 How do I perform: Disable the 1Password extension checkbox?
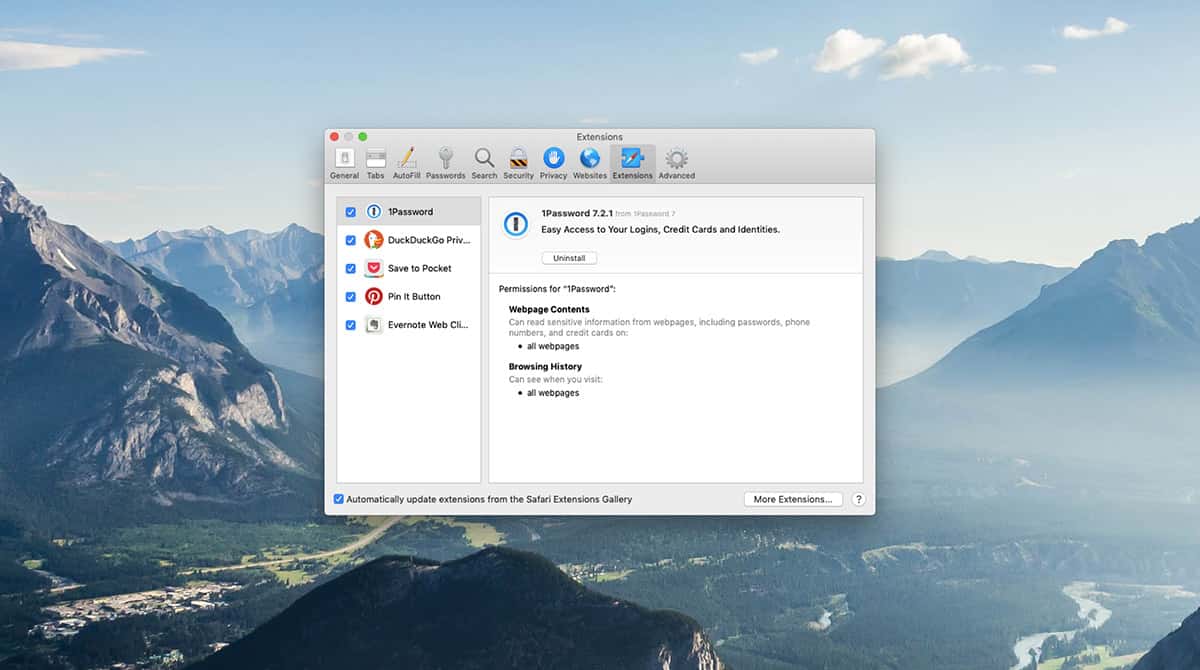[350, 212]
